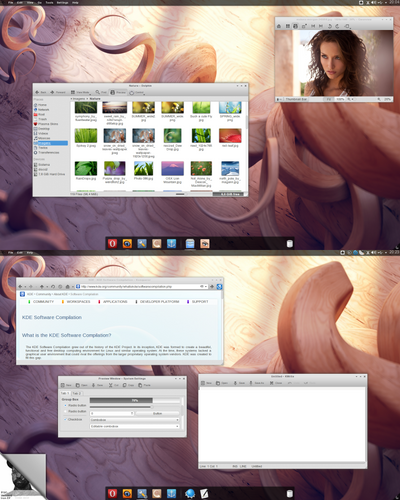The height and width of the screenshot is (500, 400).
Task: Switch image viewer to browse grid mode
Action: pos(287,26)
